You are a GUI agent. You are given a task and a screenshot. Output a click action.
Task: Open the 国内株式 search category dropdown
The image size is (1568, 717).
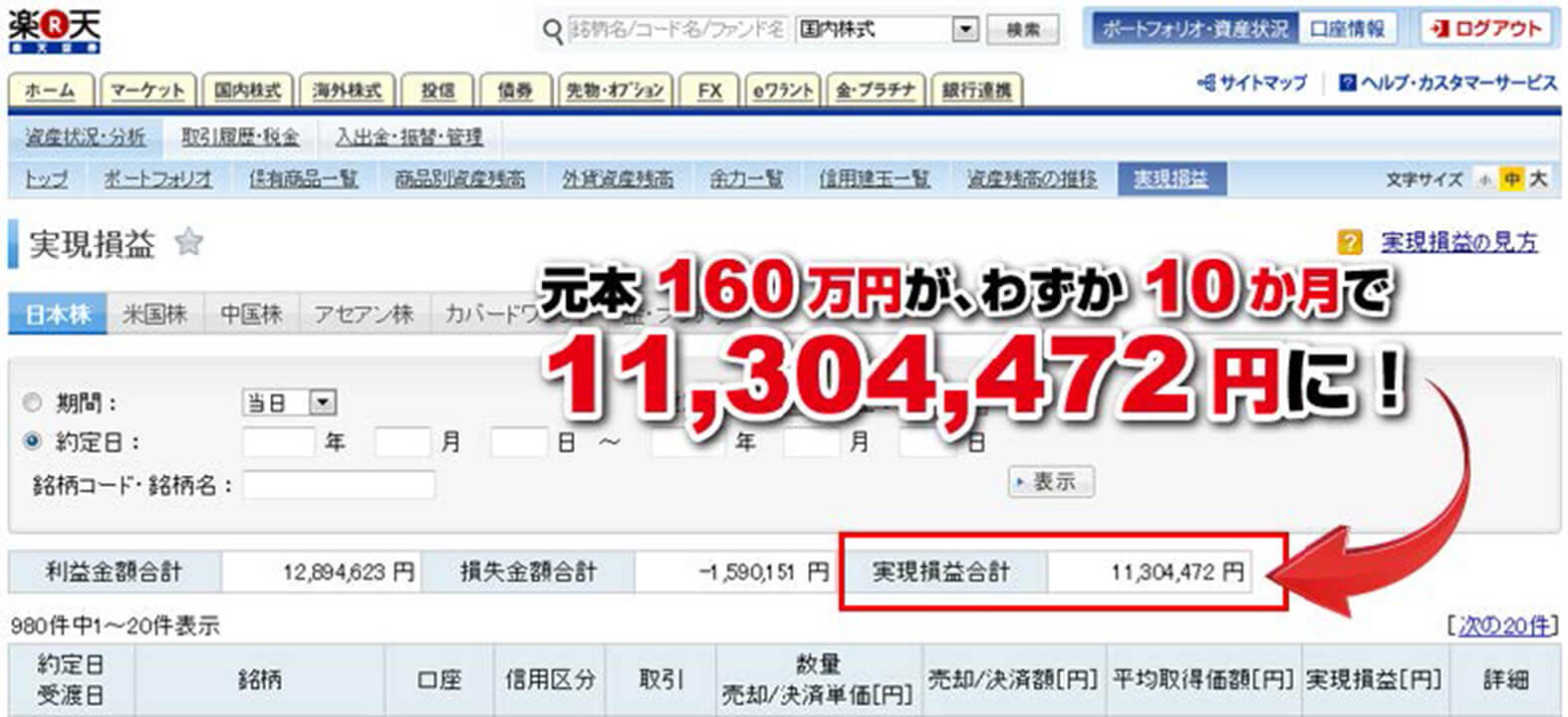click(x=964, y=30)
